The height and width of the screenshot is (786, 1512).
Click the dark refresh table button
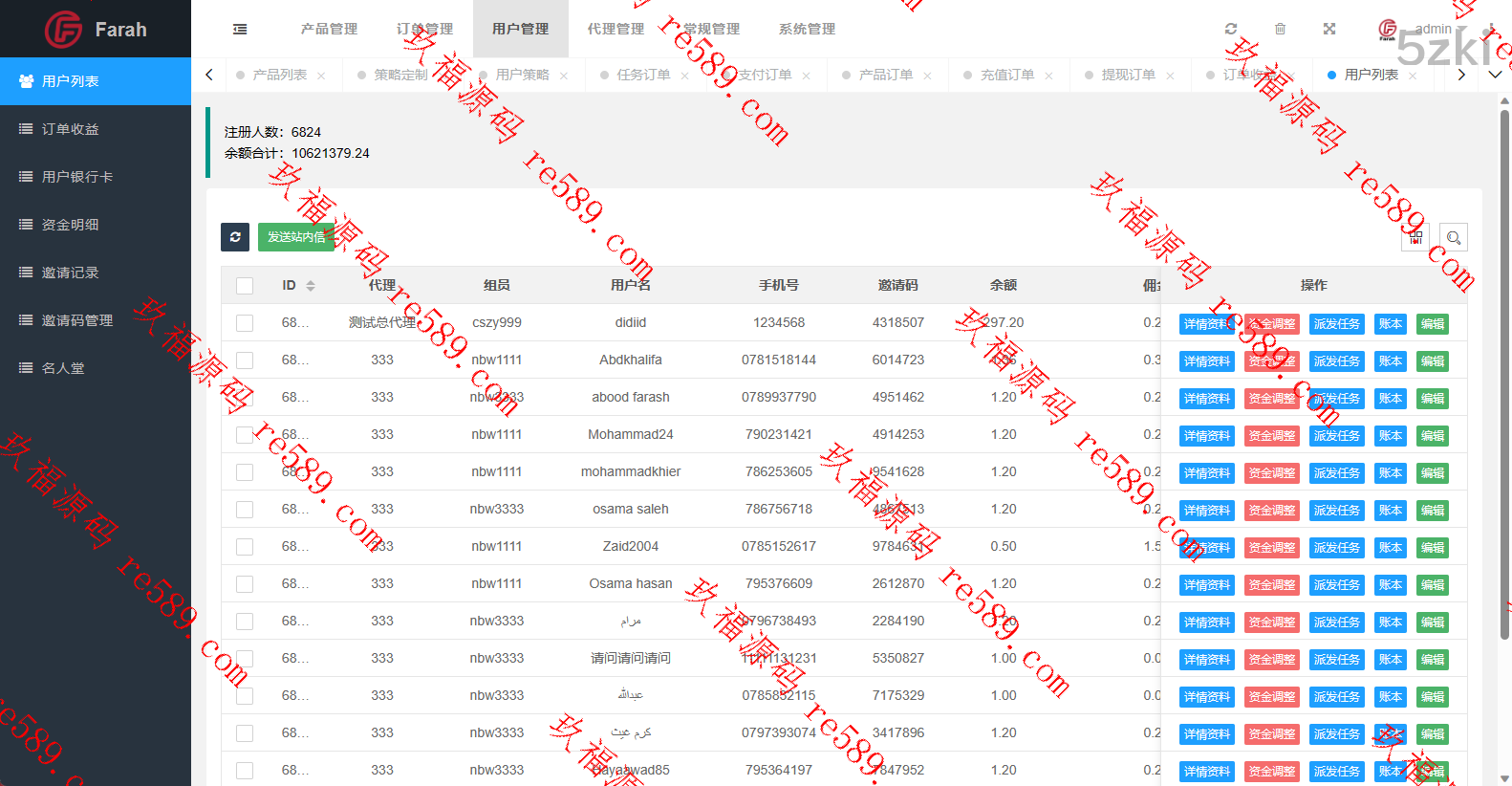click(235, 237)
